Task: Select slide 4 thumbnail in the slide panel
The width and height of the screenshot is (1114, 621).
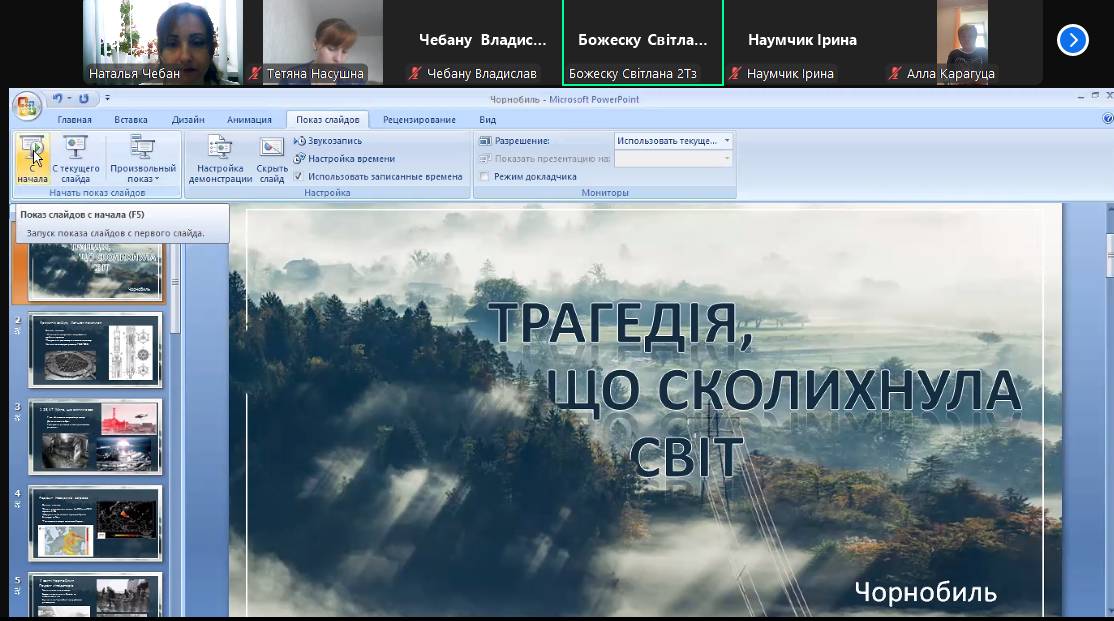Action: (95, 523)
